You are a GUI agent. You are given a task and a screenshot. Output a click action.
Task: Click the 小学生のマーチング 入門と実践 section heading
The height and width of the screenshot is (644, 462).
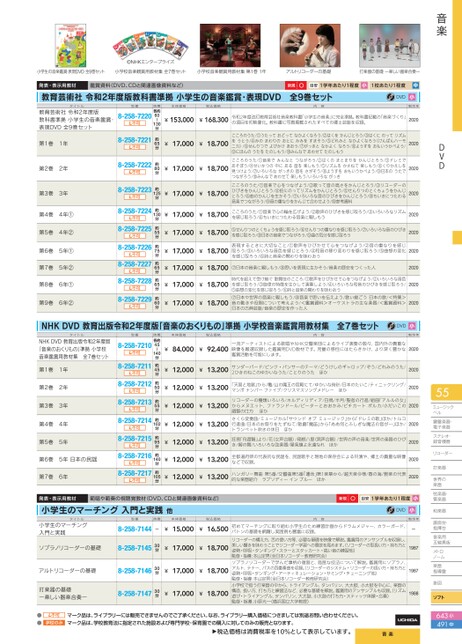point(102,511)
